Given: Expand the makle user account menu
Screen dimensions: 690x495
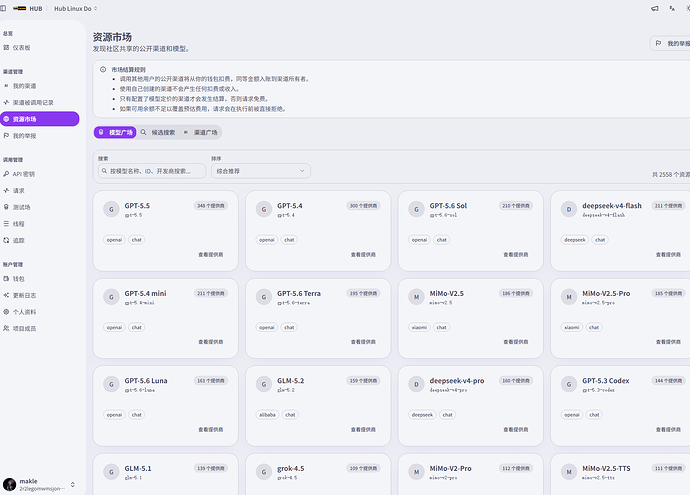Looking at the screenshot, I should (x=39, y=484).
